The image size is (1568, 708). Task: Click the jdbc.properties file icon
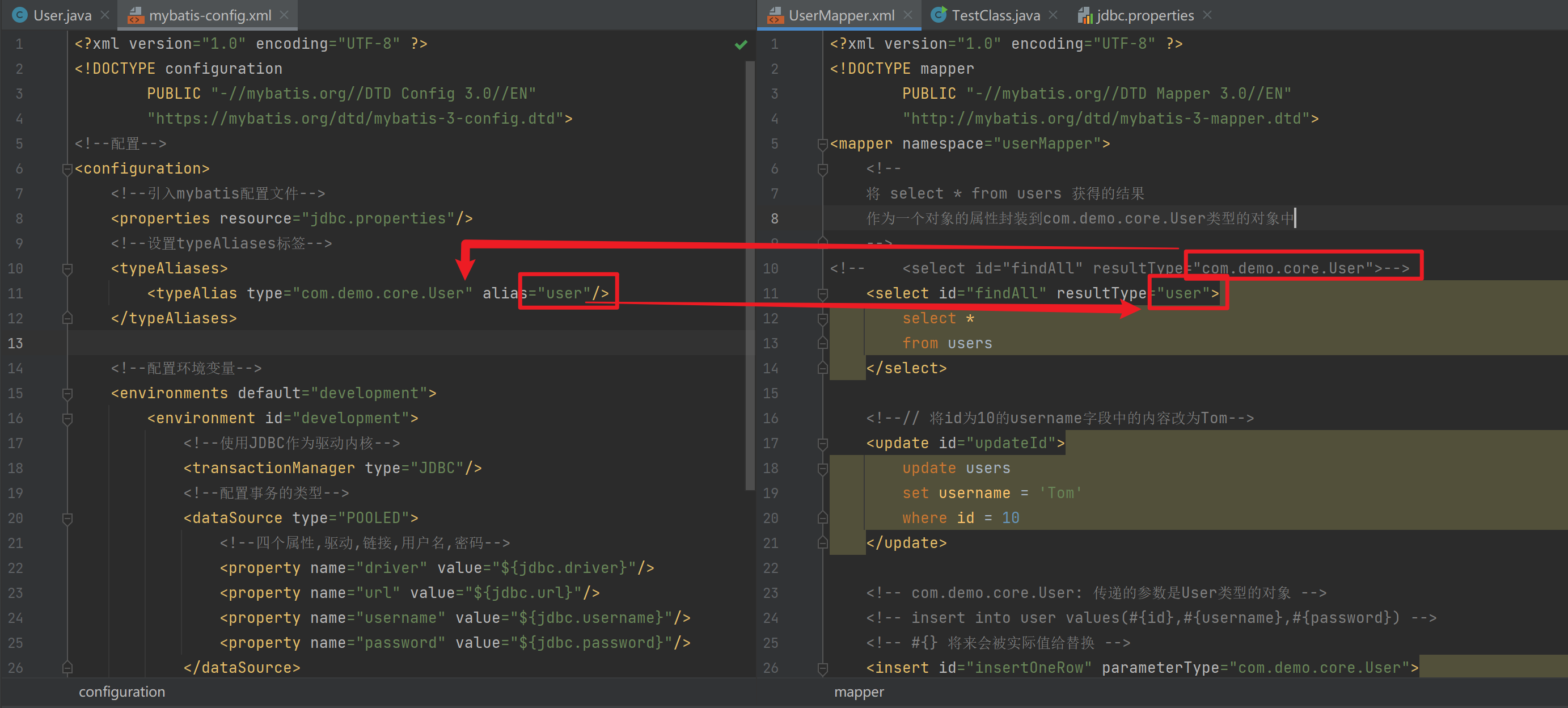pos(1085,15)
